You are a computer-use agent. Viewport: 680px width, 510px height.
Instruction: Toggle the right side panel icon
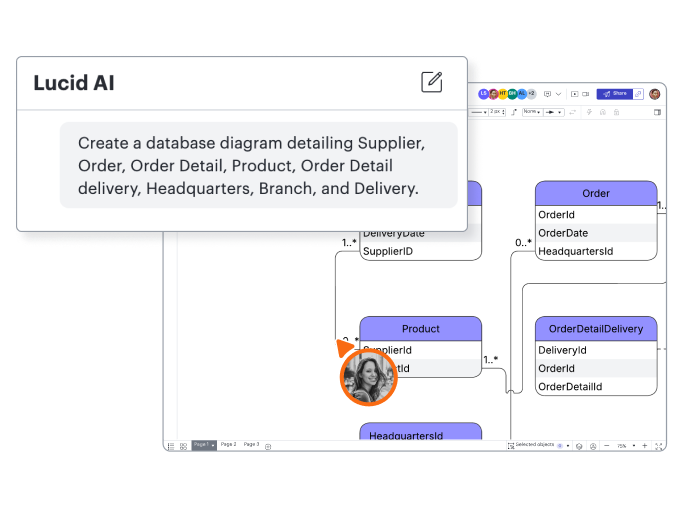tap(657, 112)
